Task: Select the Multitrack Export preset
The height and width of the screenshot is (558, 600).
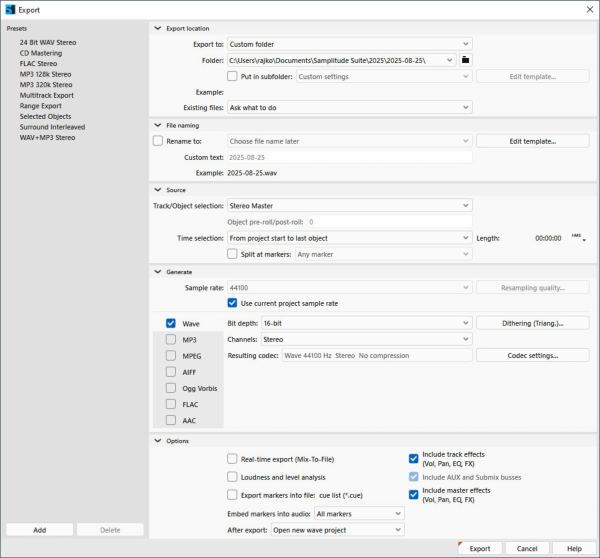Action: coord(47,95)
